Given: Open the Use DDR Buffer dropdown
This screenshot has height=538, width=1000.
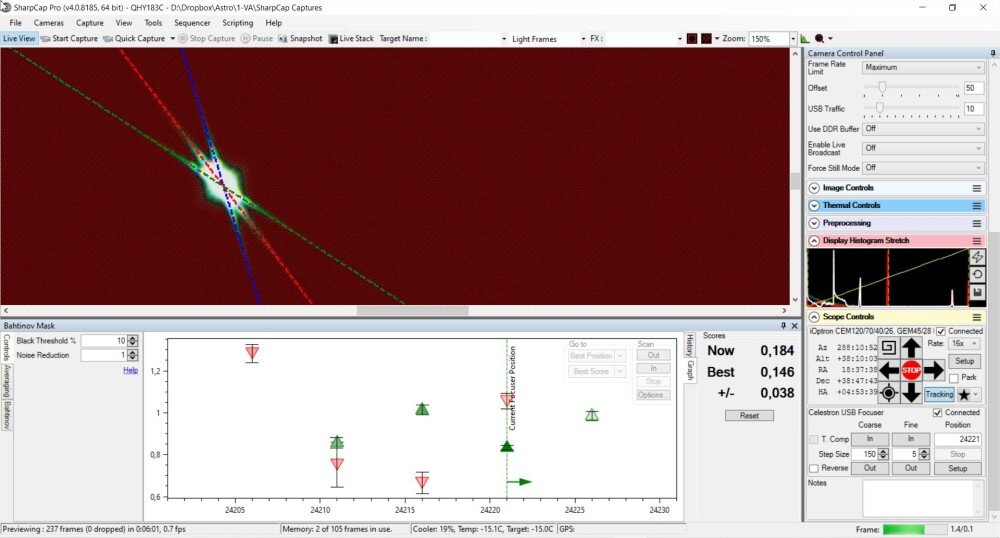Looking at the screenshot, I should pyautogui.click(x=923, y=129).
